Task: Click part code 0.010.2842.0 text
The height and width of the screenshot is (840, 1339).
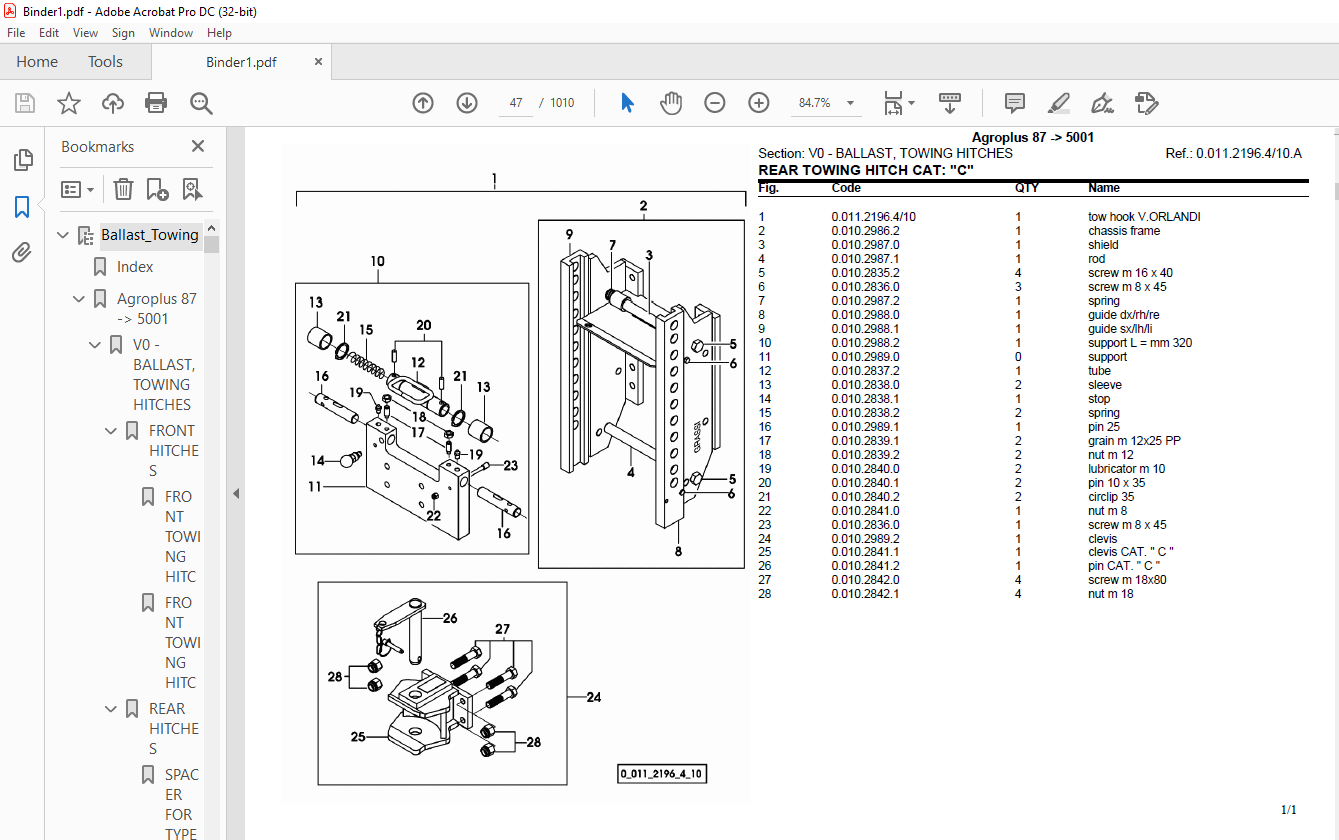Action: coord(865,580)
